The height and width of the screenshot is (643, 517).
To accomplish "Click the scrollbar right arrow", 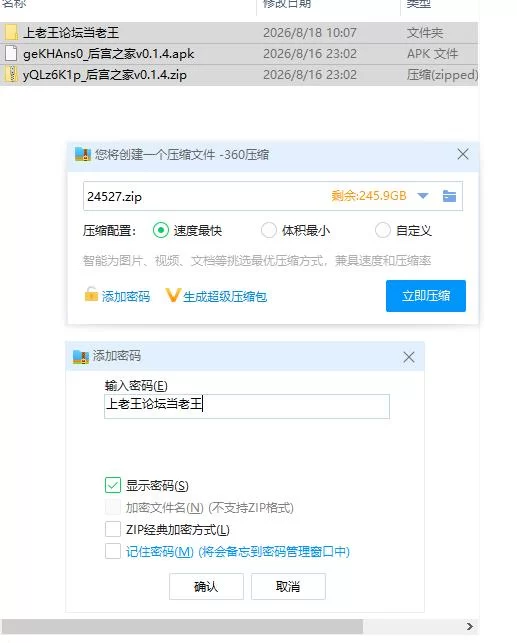I will (x=470, y=626).
